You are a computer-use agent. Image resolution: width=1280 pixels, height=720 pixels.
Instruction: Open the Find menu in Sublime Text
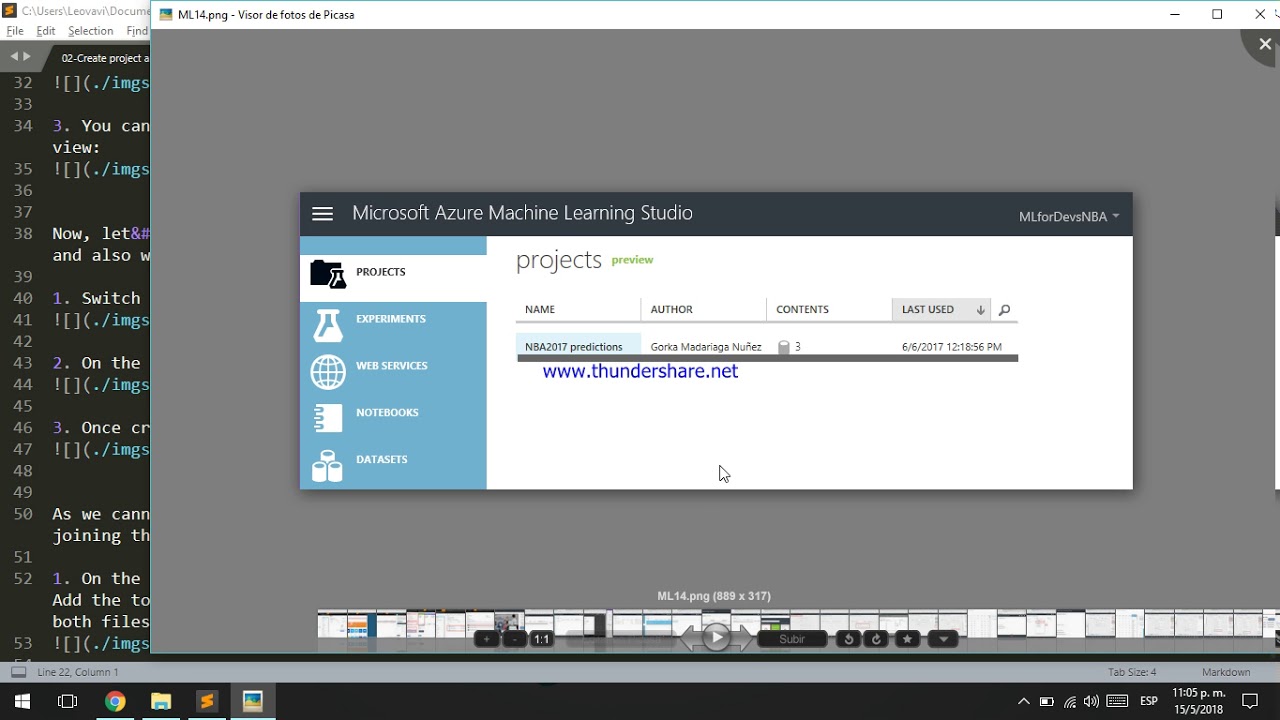point(137,31)
